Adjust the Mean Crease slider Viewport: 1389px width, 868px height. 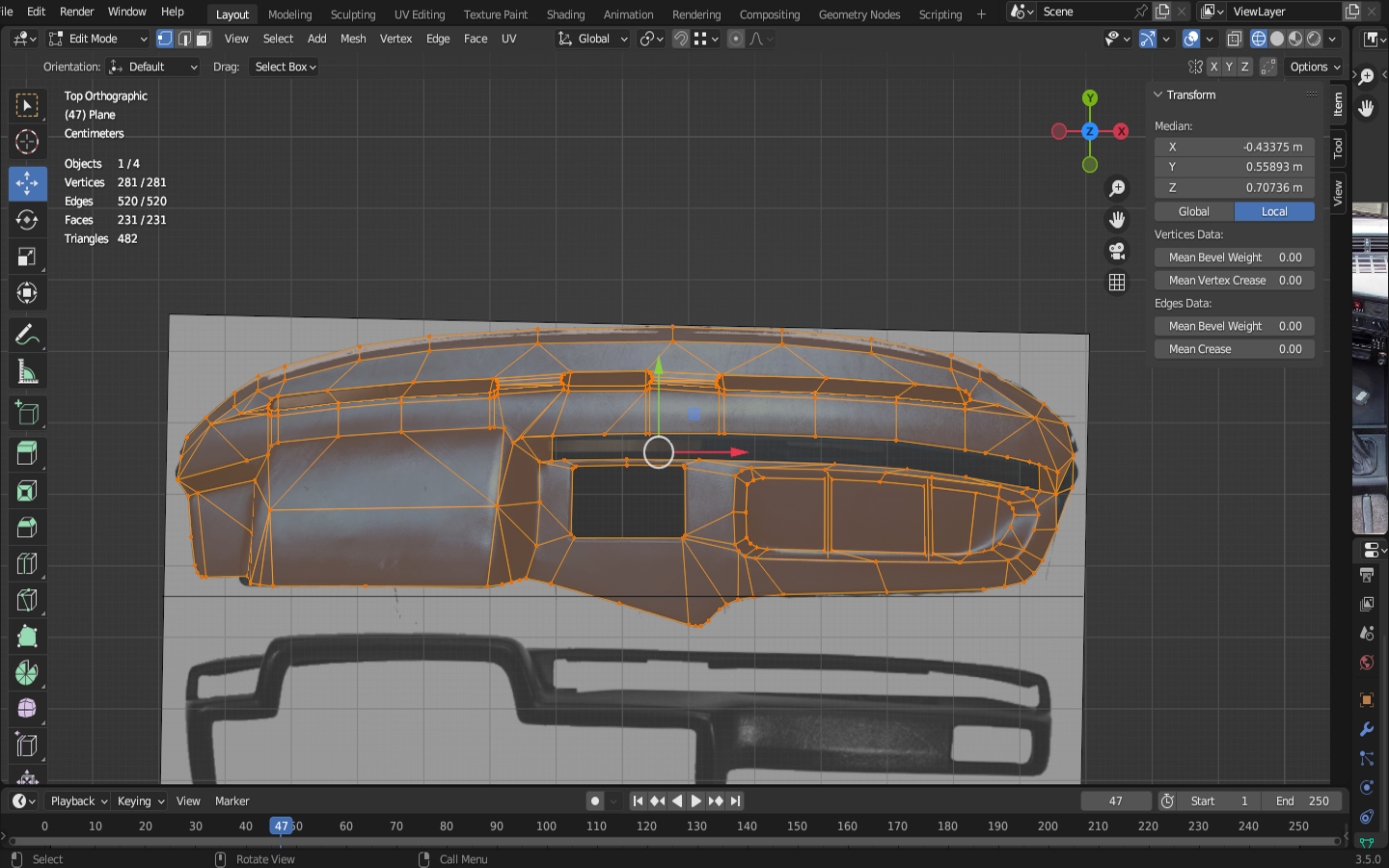point(1235,349)
